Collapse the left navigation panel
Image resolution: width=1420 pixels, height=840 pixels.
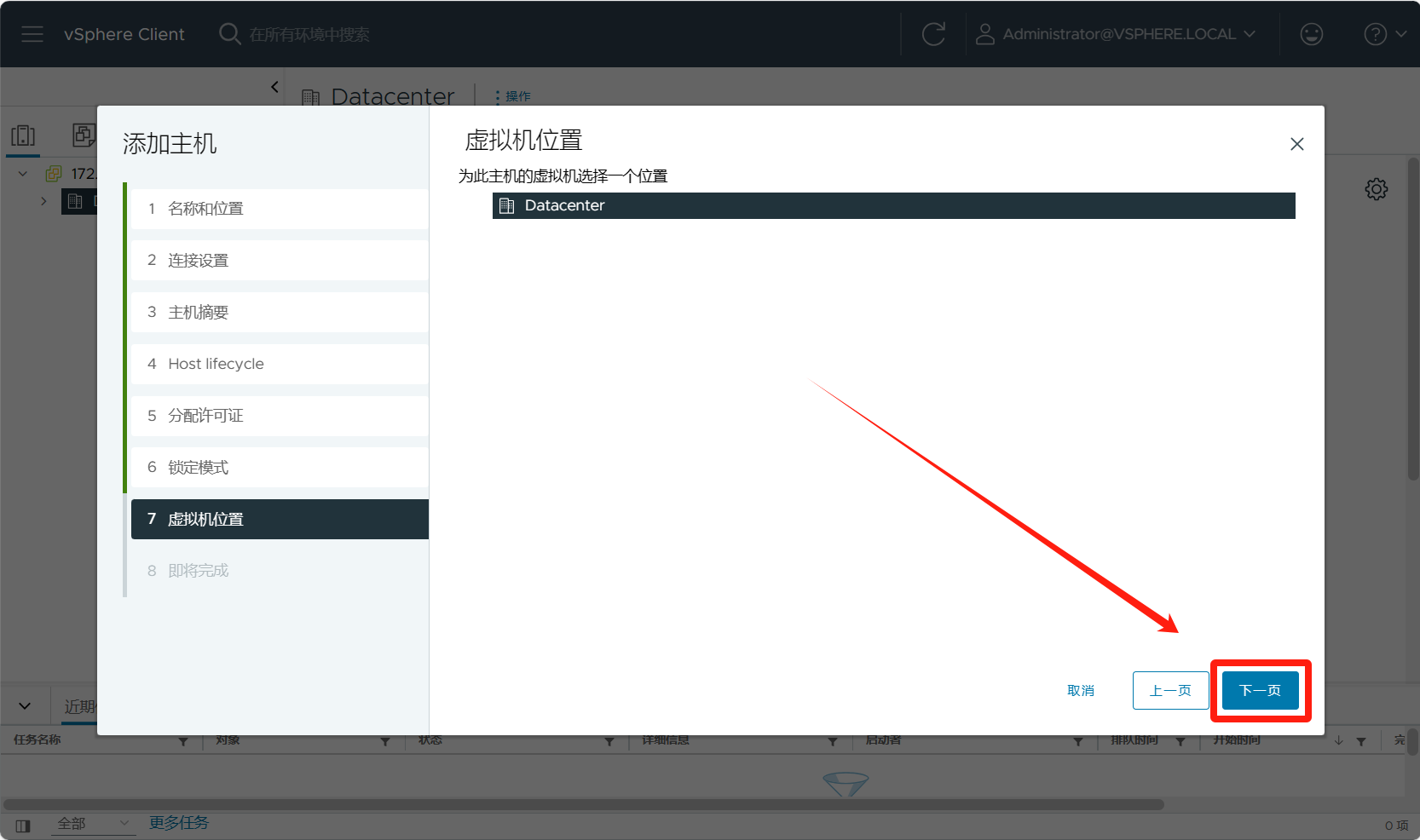click(274, 87)
